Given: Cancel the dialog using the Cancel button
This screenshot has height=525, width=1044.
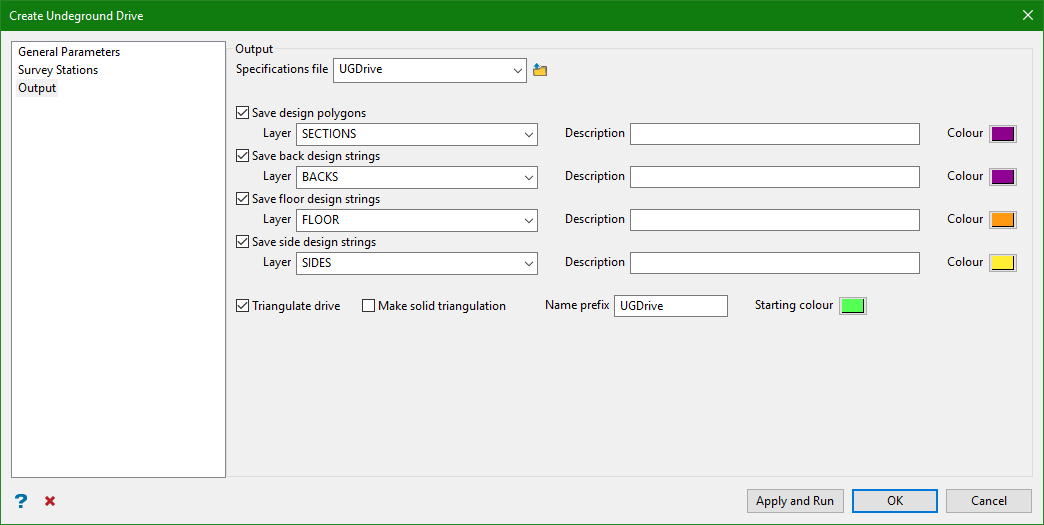Looking at the screenshot, I should 989,501.
